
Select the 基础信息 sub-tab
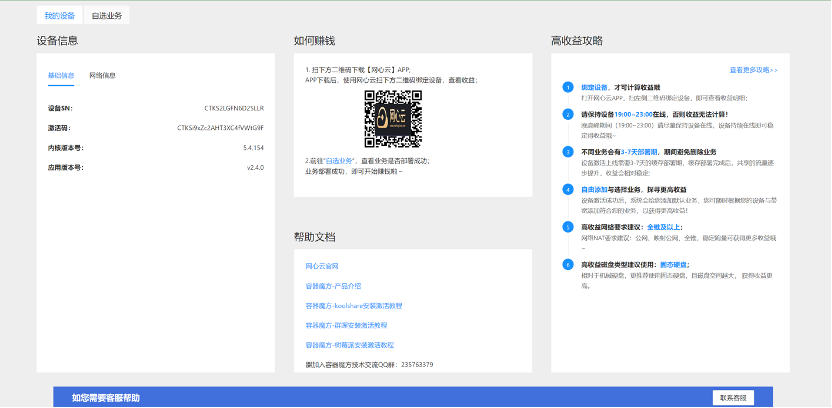[61, 75]
